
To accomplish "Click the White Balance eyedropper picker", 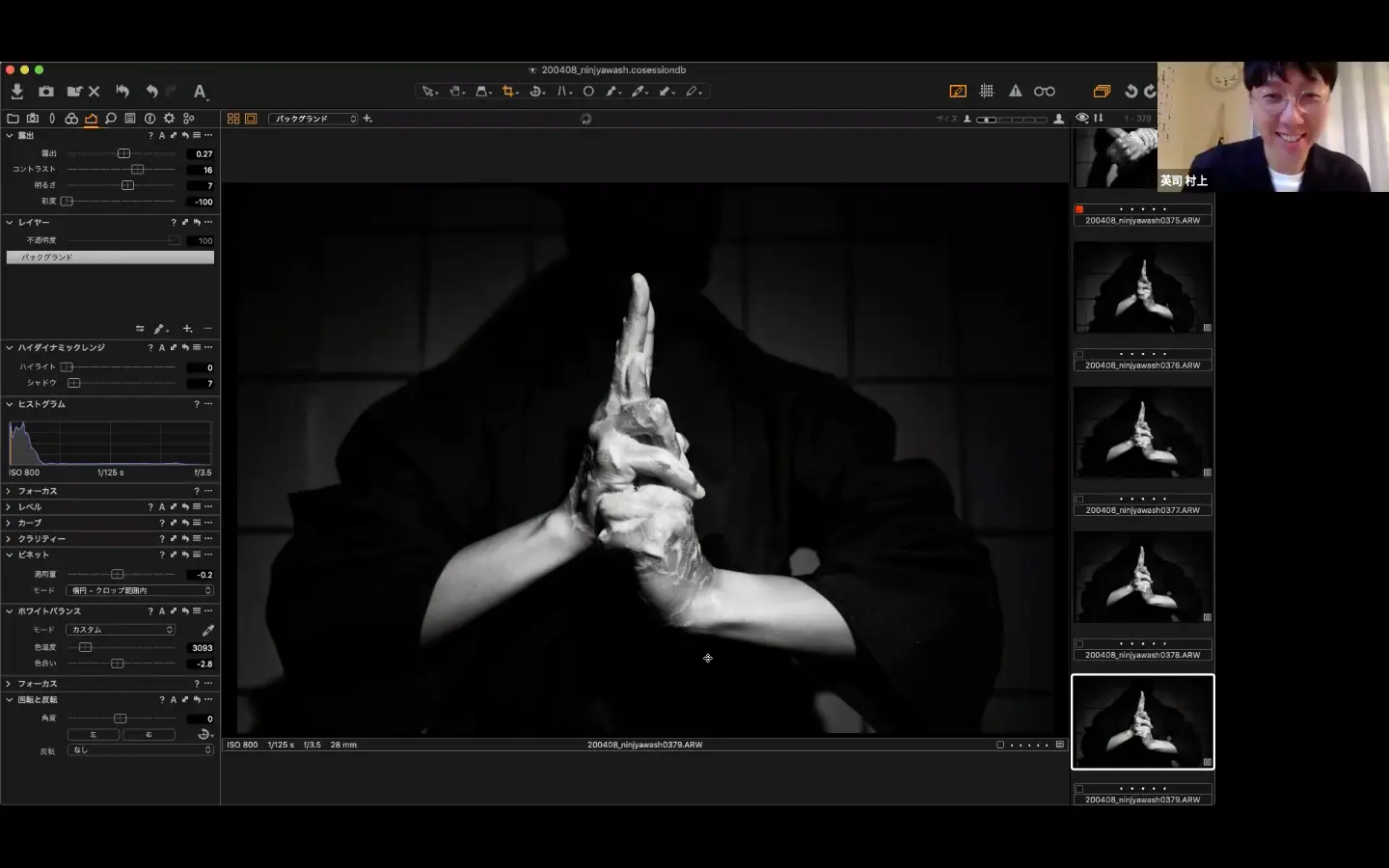I will point(207,630).
